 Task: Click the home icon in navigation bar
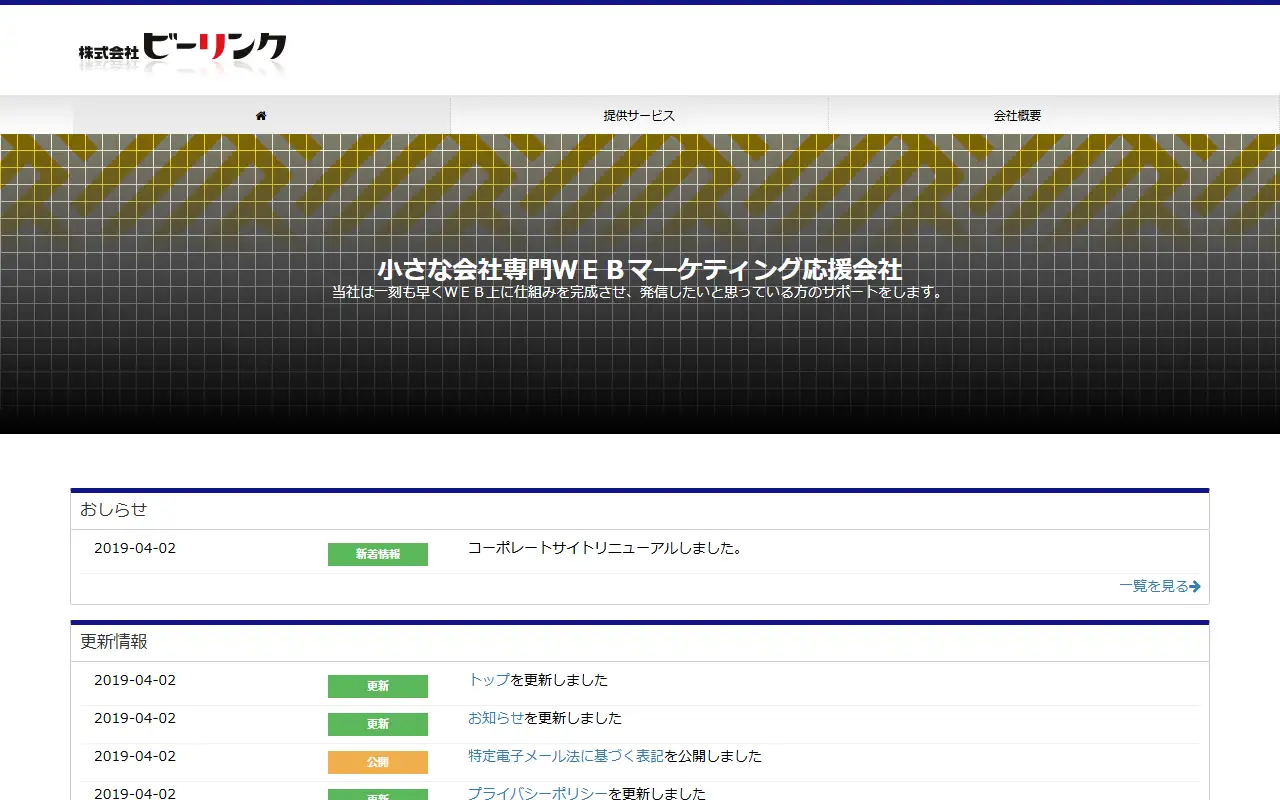261,116
